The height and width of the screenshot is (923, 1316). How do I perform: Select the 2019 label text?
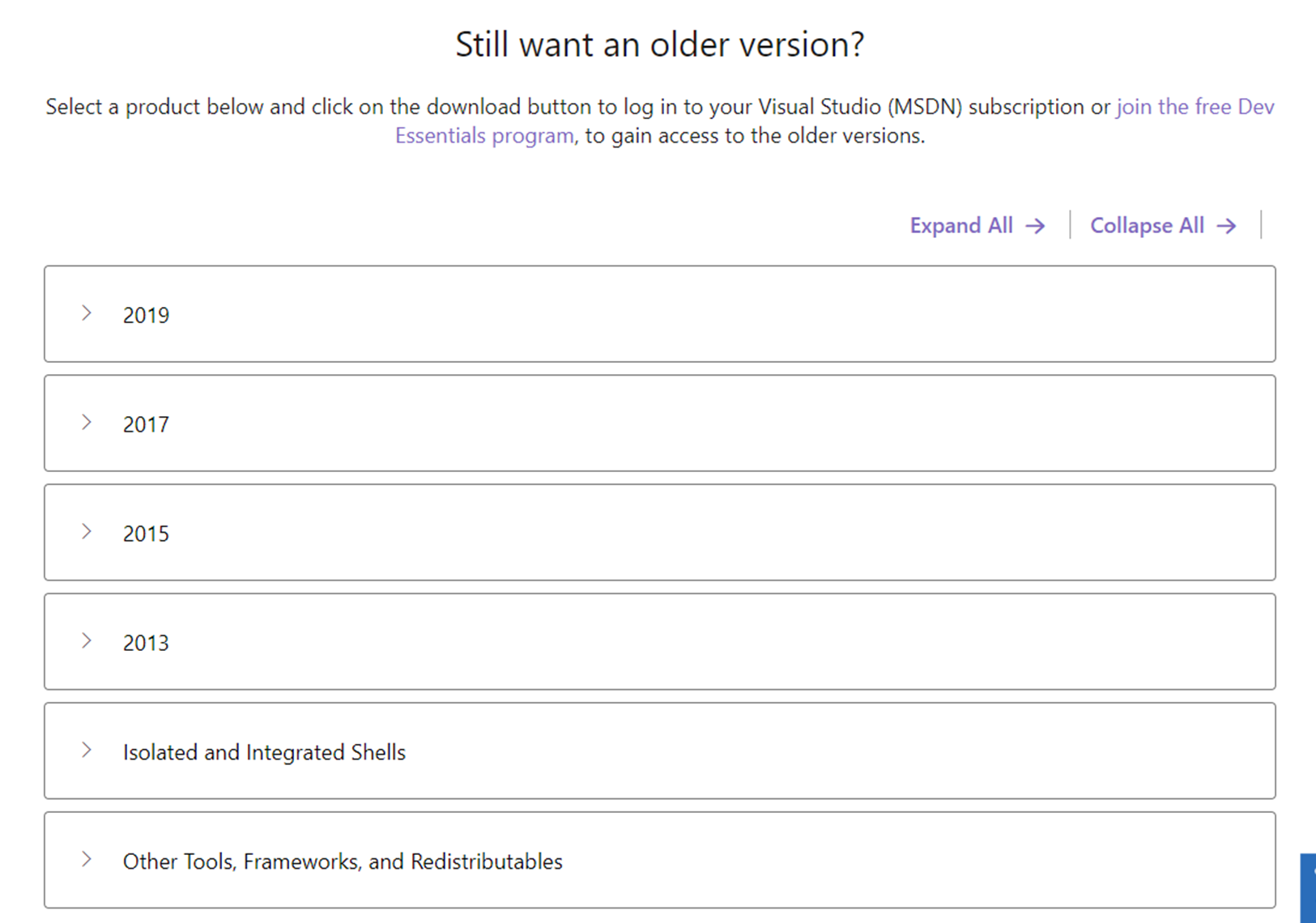pyautogui.click(x=146, y=315)
